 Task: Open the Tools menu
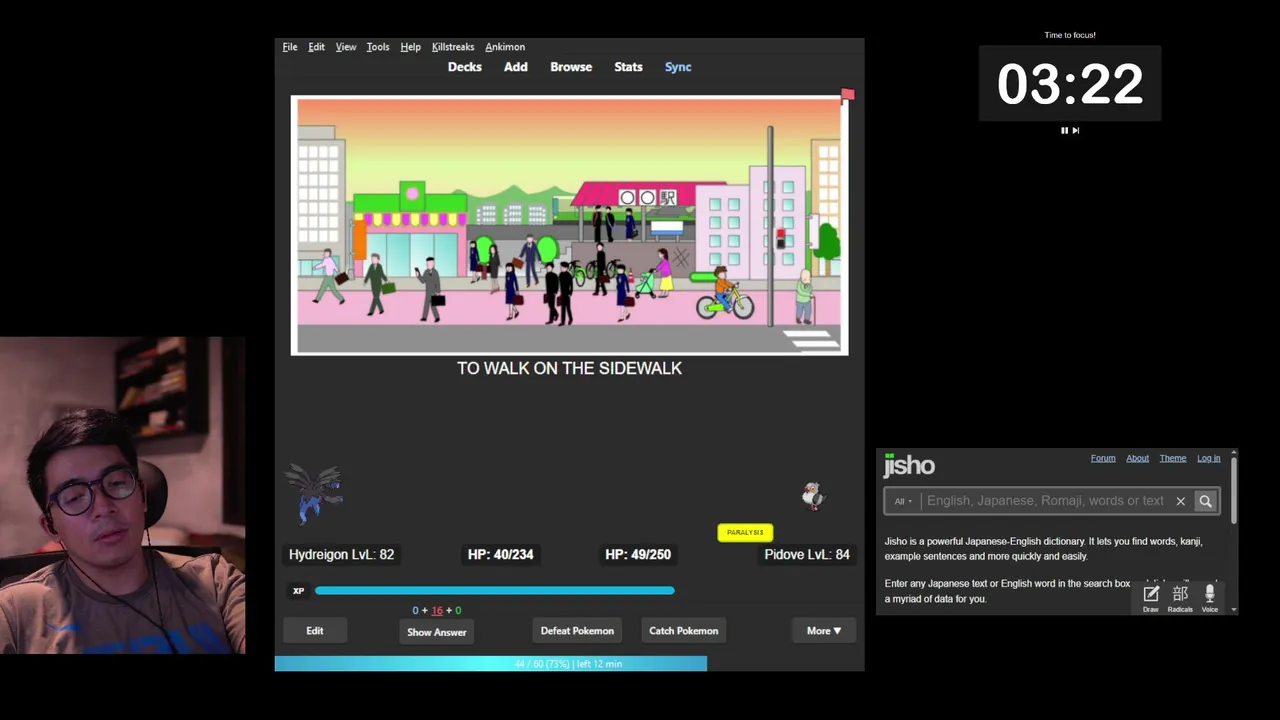point(378,47)
